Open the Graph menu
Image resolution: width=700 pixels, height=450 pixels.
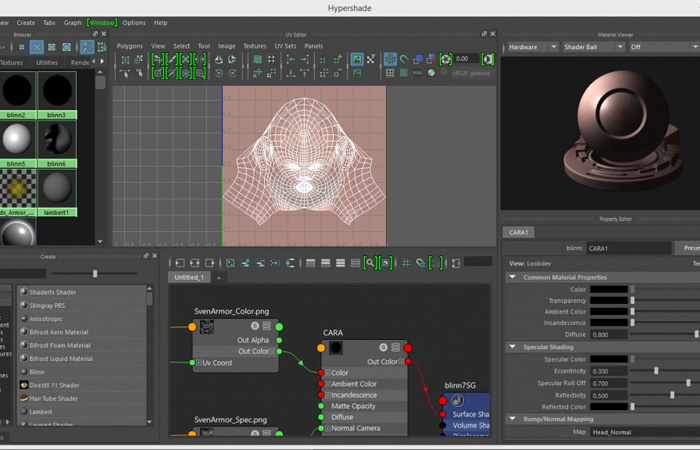click(x=72, y=23)
